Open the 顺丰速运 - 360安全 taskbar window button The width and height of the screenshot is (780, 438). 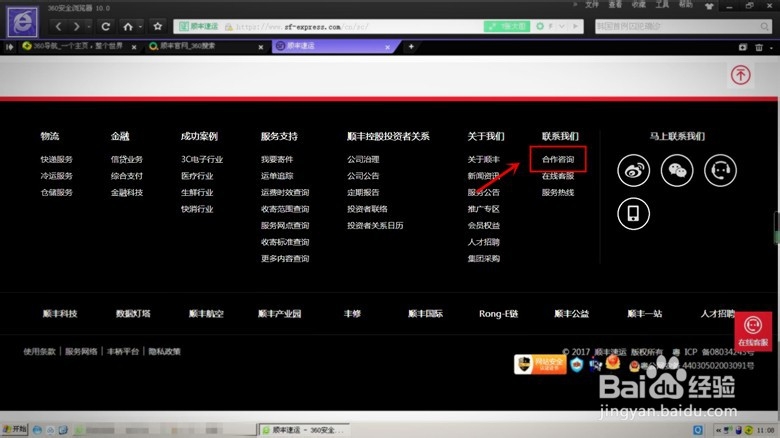(304, 430)
